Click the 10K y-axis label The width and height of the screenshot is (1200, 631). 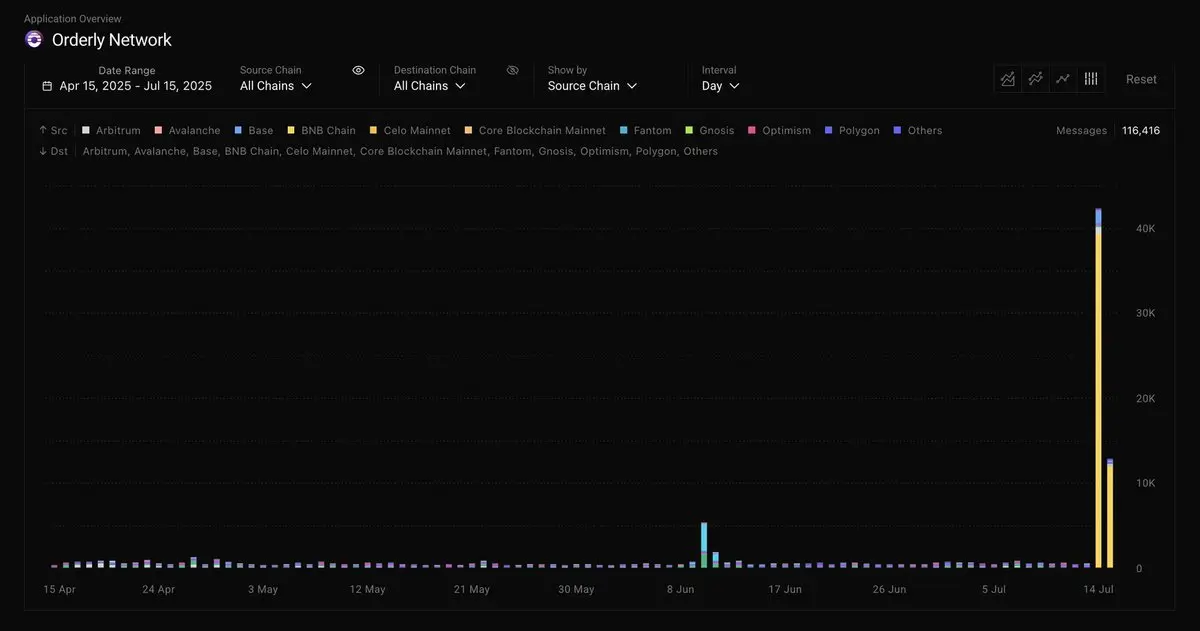point(1145,483)
